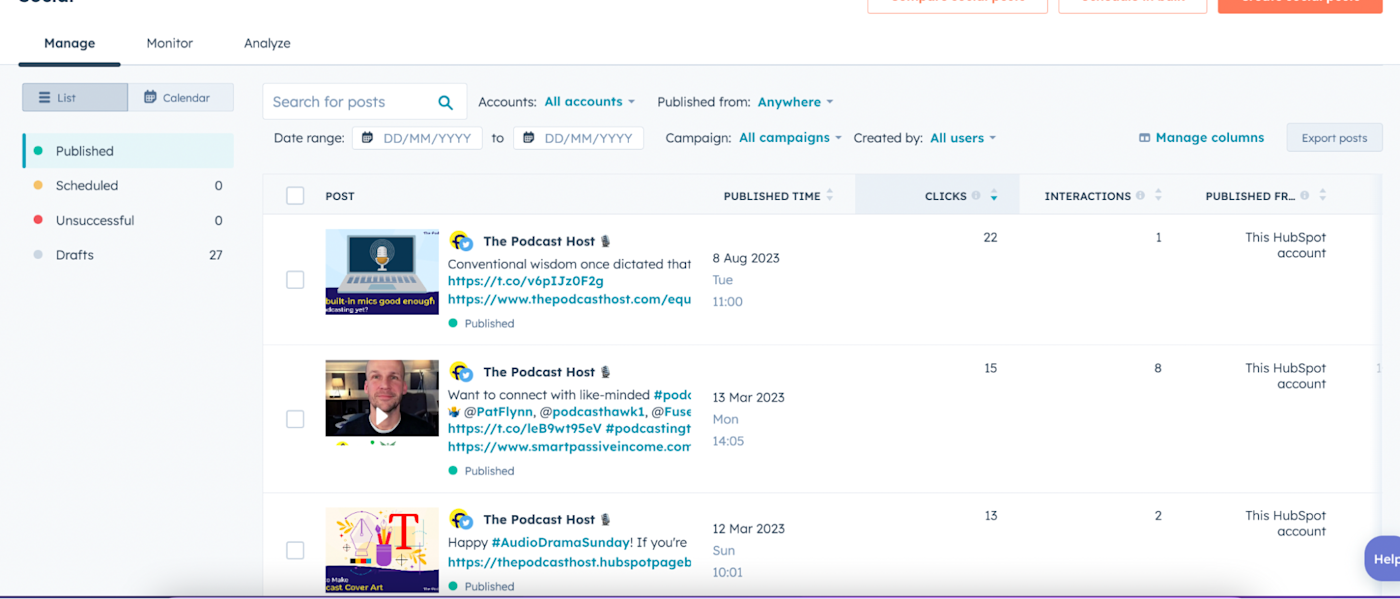1400x599 pixels.
Task: Click info icon next to Published from header
Action: [x=1305, y=196]
